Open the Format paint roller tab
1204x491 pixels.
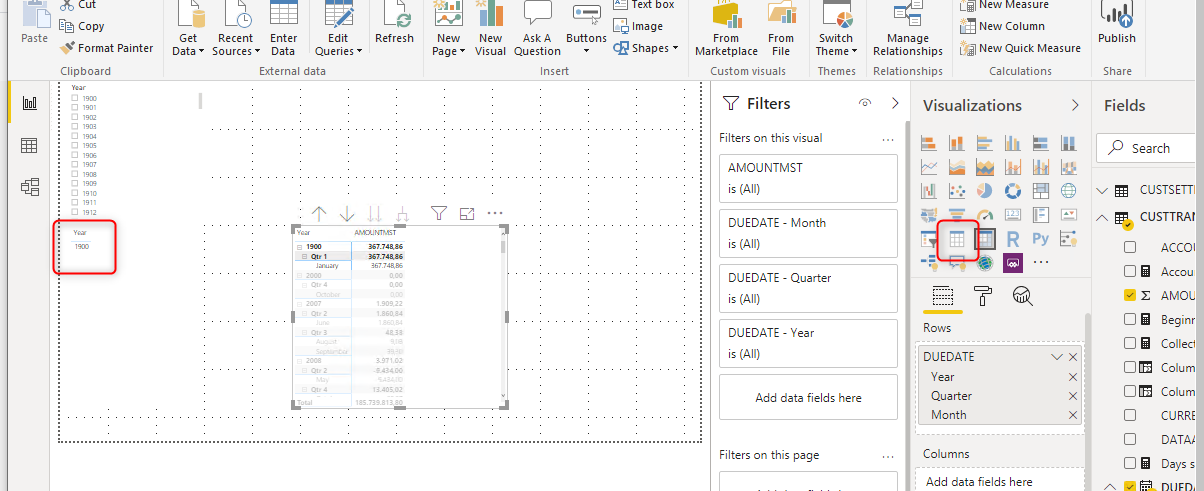982,295
